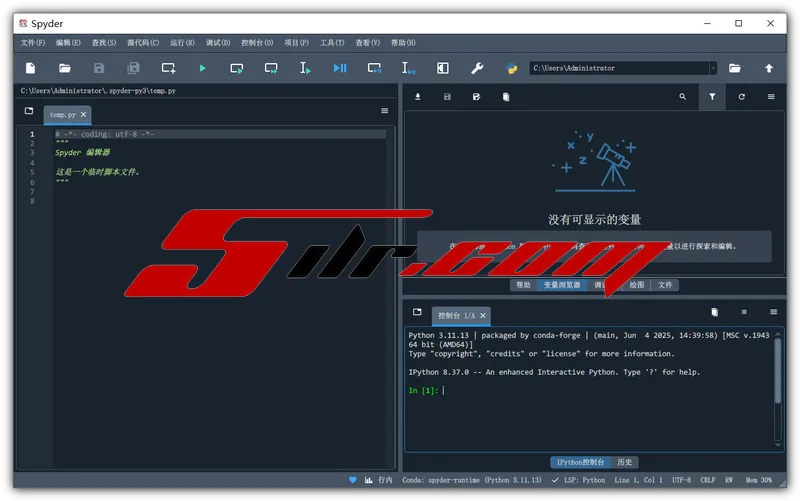Open the PYTHONPATH manager Python icon
The height and width of the screenshot is (501, 800).
tap(511, 68)
